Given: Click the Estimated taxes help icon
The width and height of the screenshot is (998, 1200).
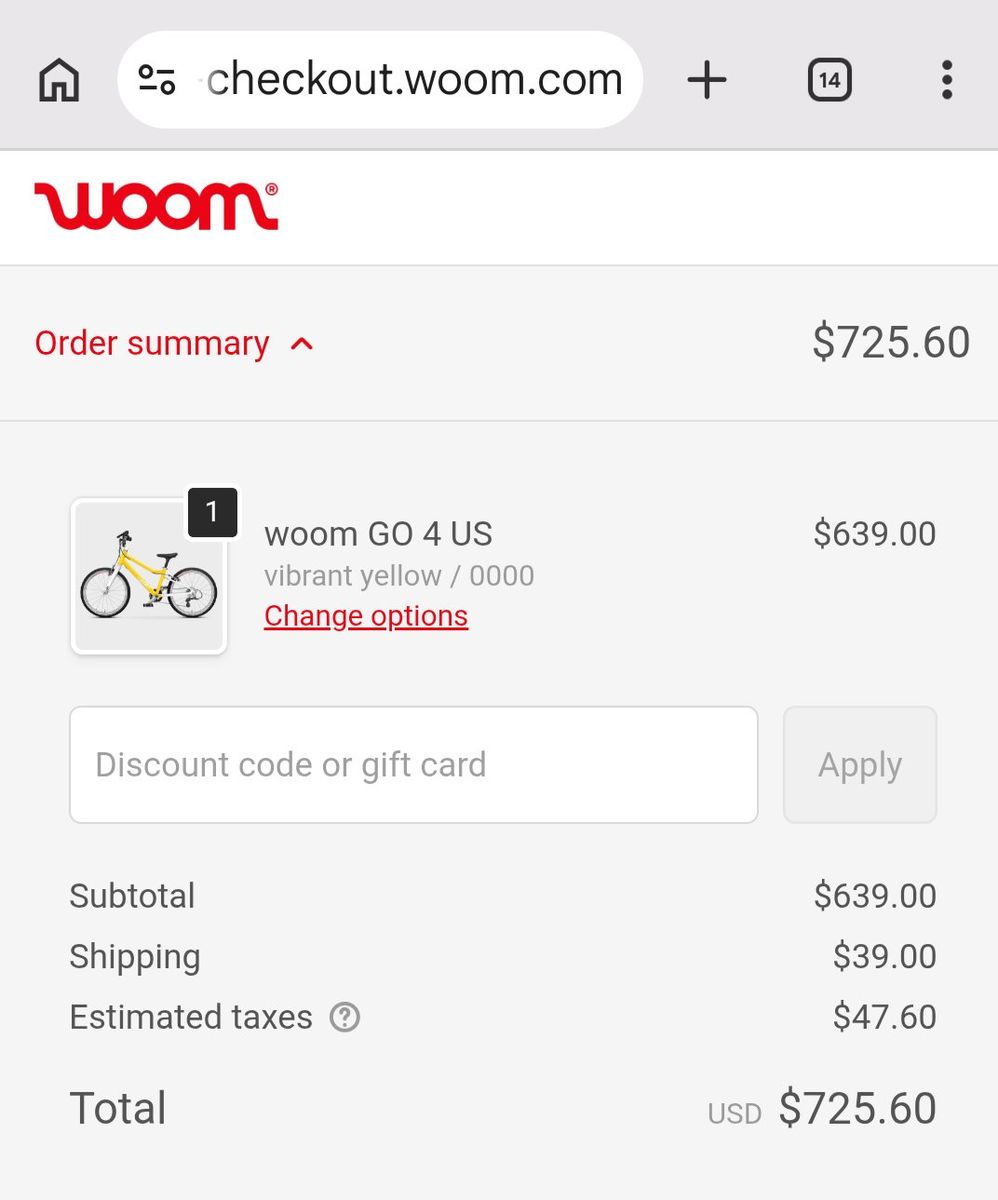Looking at the screenshot, I should (x=345, y=1018).
